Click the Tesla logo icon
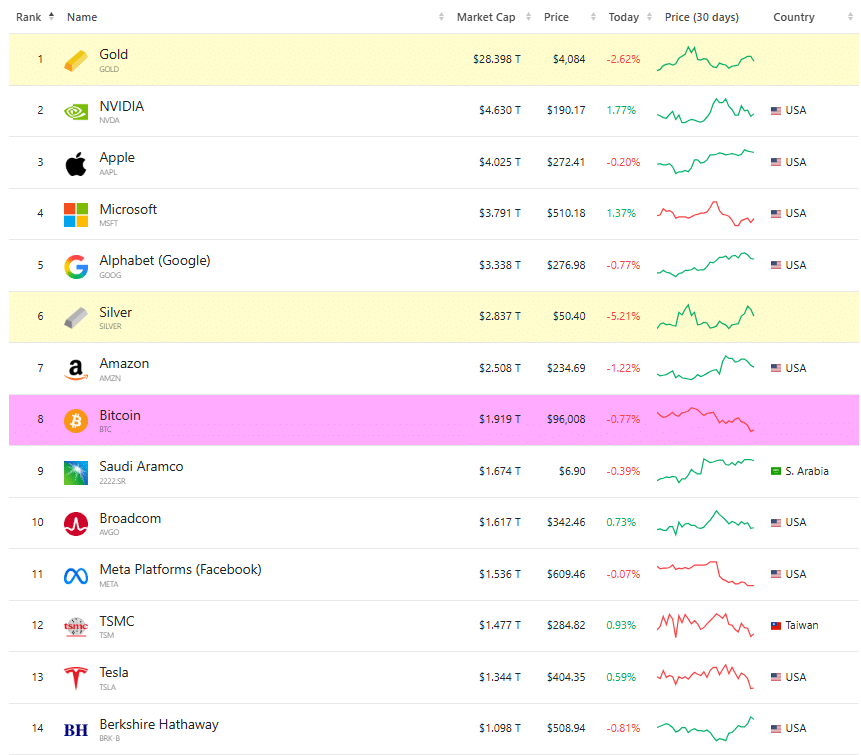Screen dimensions: 861x755 tap(76, 678)
